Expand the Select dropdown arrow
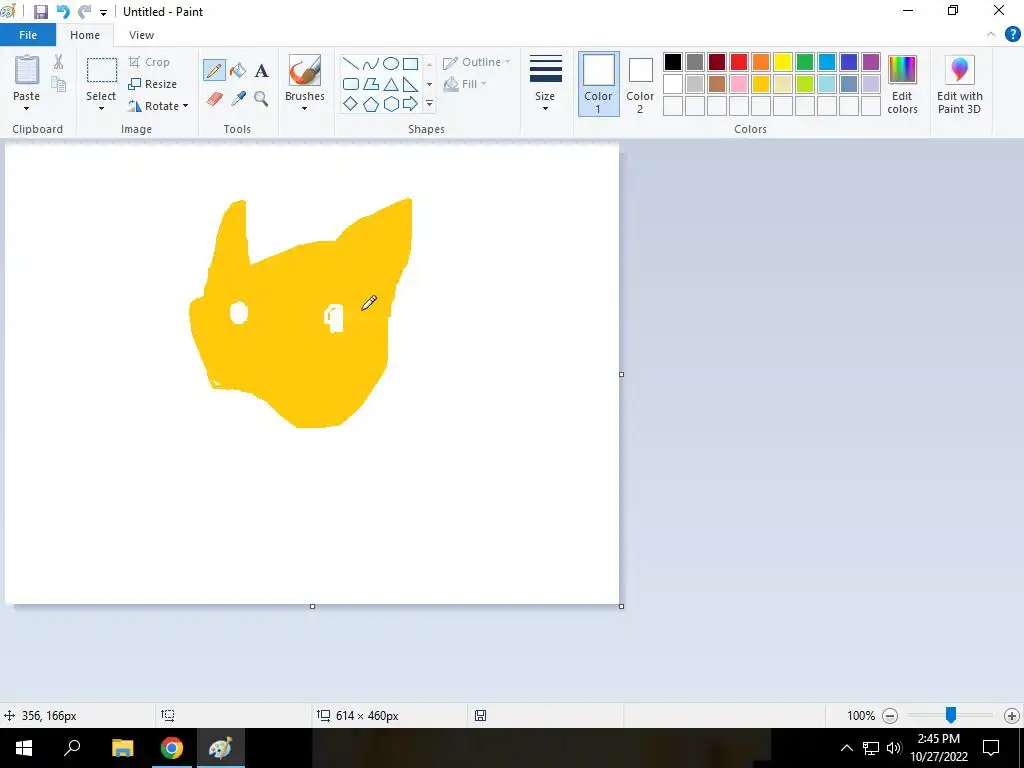Viewport: 1024px width, 768px height. [x=101, y=108]
